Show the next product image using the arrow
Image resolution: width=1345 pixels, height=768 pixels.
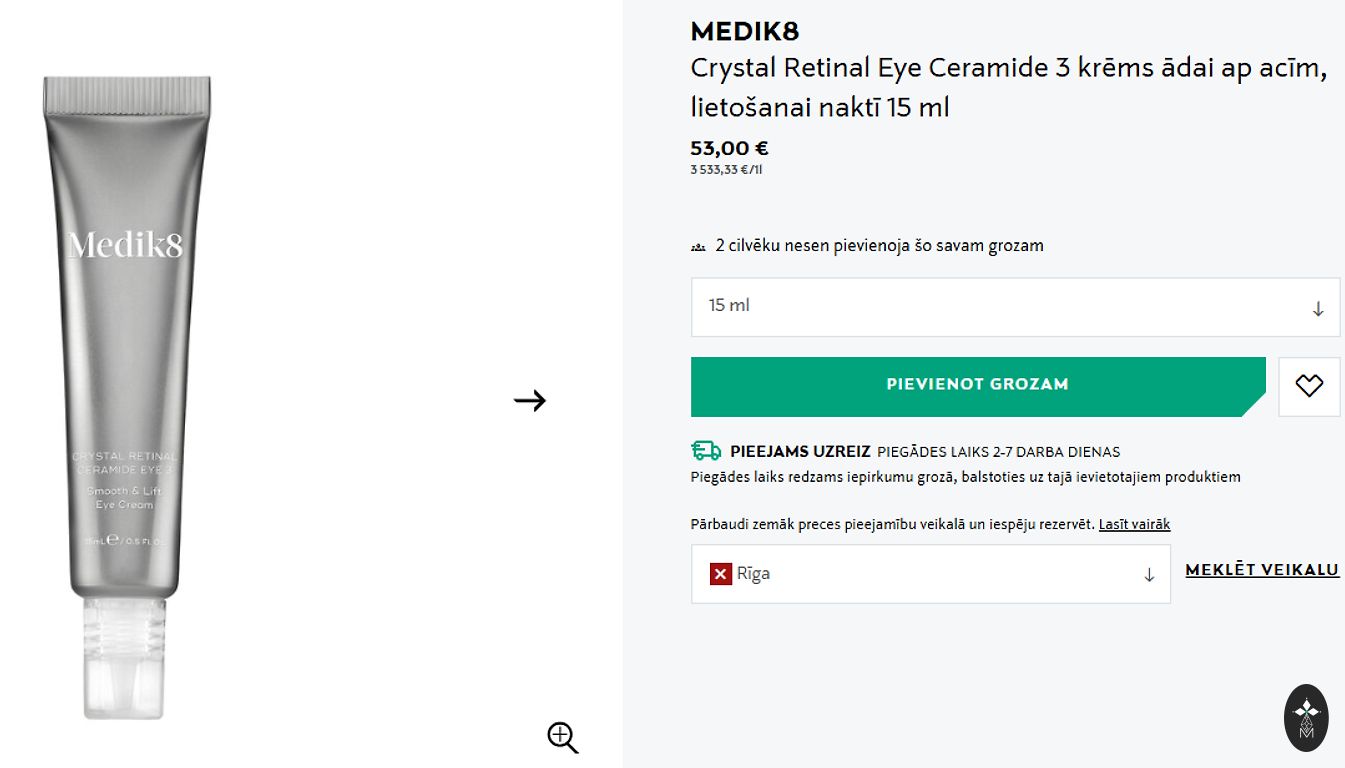coord(530,401)
